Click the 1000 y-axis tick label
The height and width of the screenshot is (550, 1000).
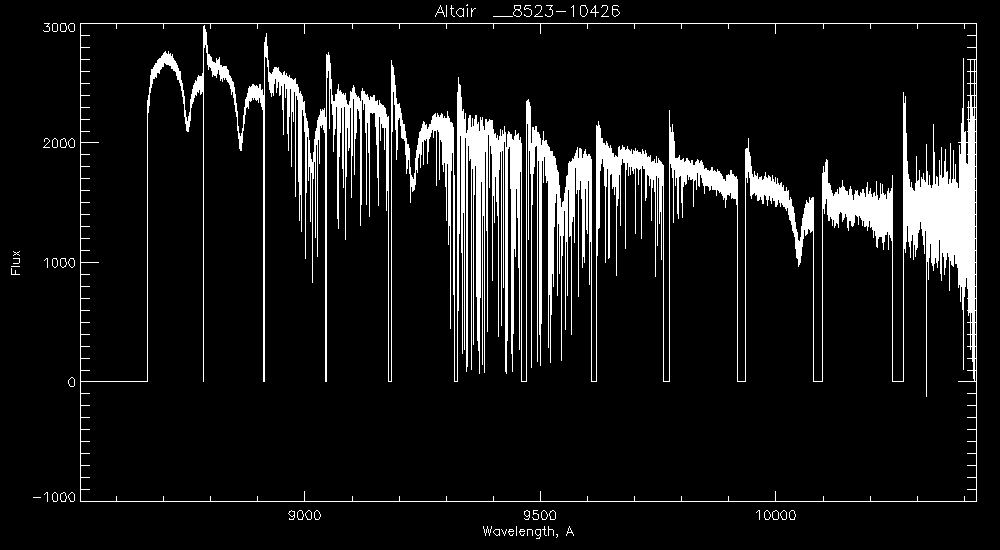[59, 263]
